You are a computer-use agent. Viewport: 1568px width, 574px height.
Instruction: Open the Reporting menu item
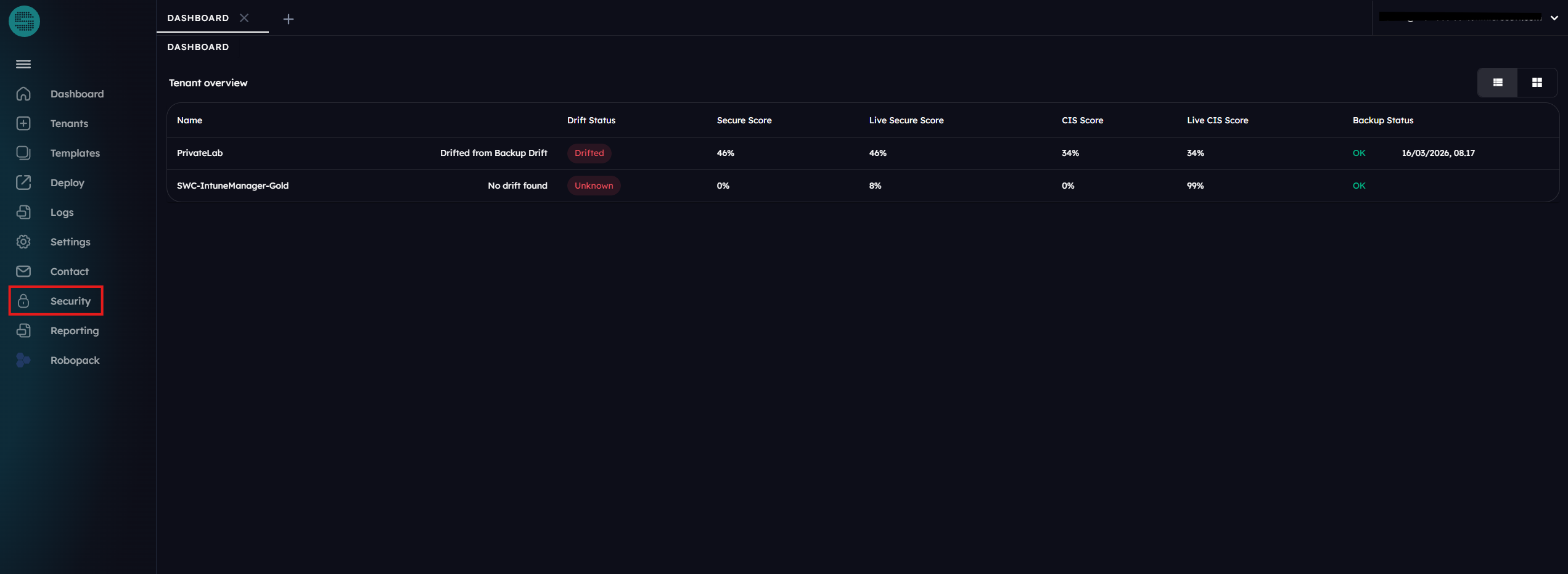pos(74,330)
